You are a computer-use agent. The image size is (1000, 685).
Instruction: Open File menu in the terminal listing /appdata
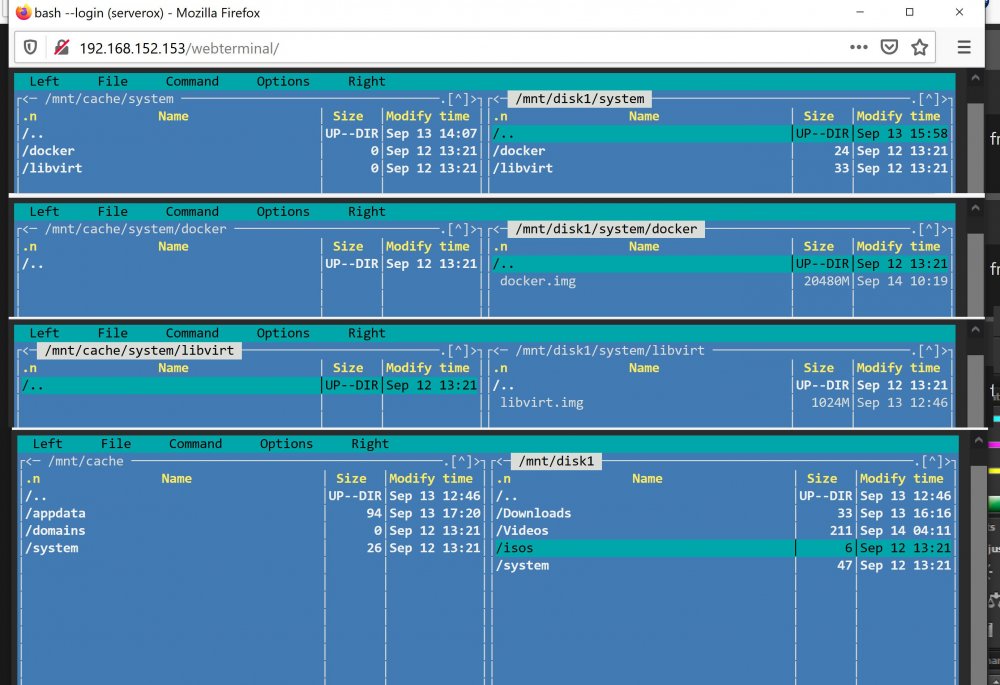pyautogui.click(x=115, y=443)
